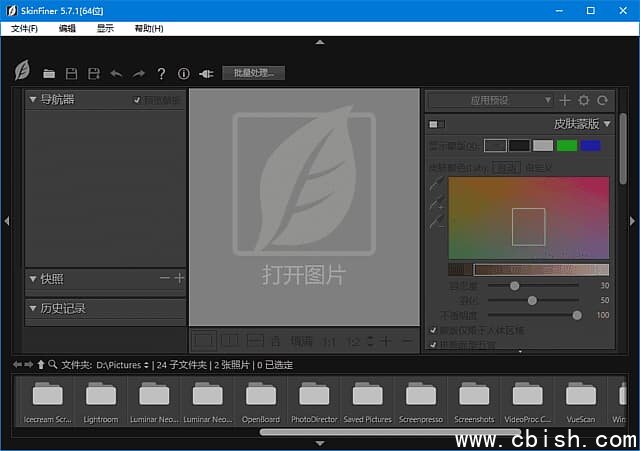640x451 pixels.
Task: Click the slider with value 30
Action: 533,286
